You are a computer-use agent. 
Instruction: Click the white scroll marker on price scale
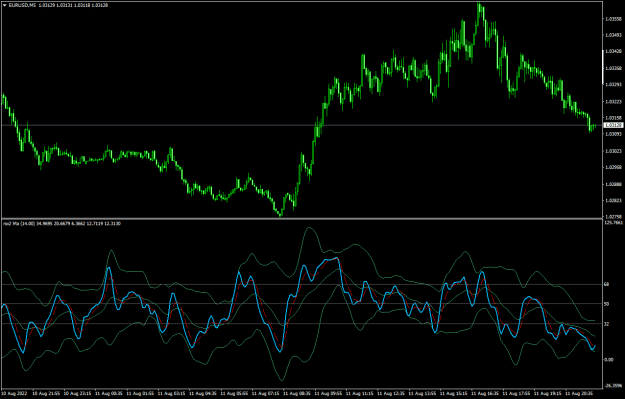pyautogui.click(x=602, y=67)
